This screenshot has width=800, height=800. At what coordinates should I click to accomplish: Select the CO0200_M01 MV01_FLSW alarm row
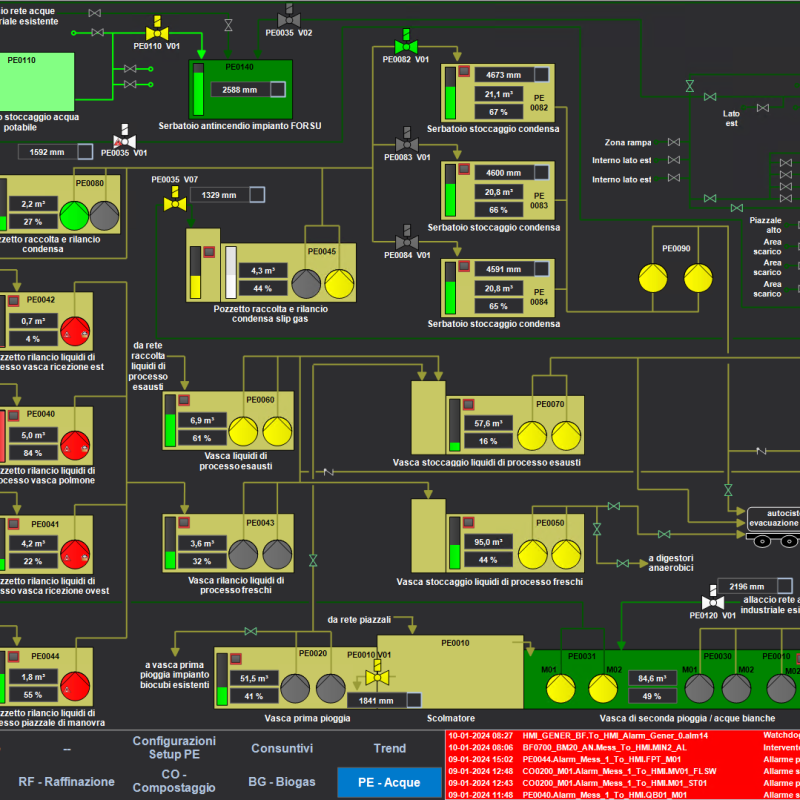pos(623,770)
